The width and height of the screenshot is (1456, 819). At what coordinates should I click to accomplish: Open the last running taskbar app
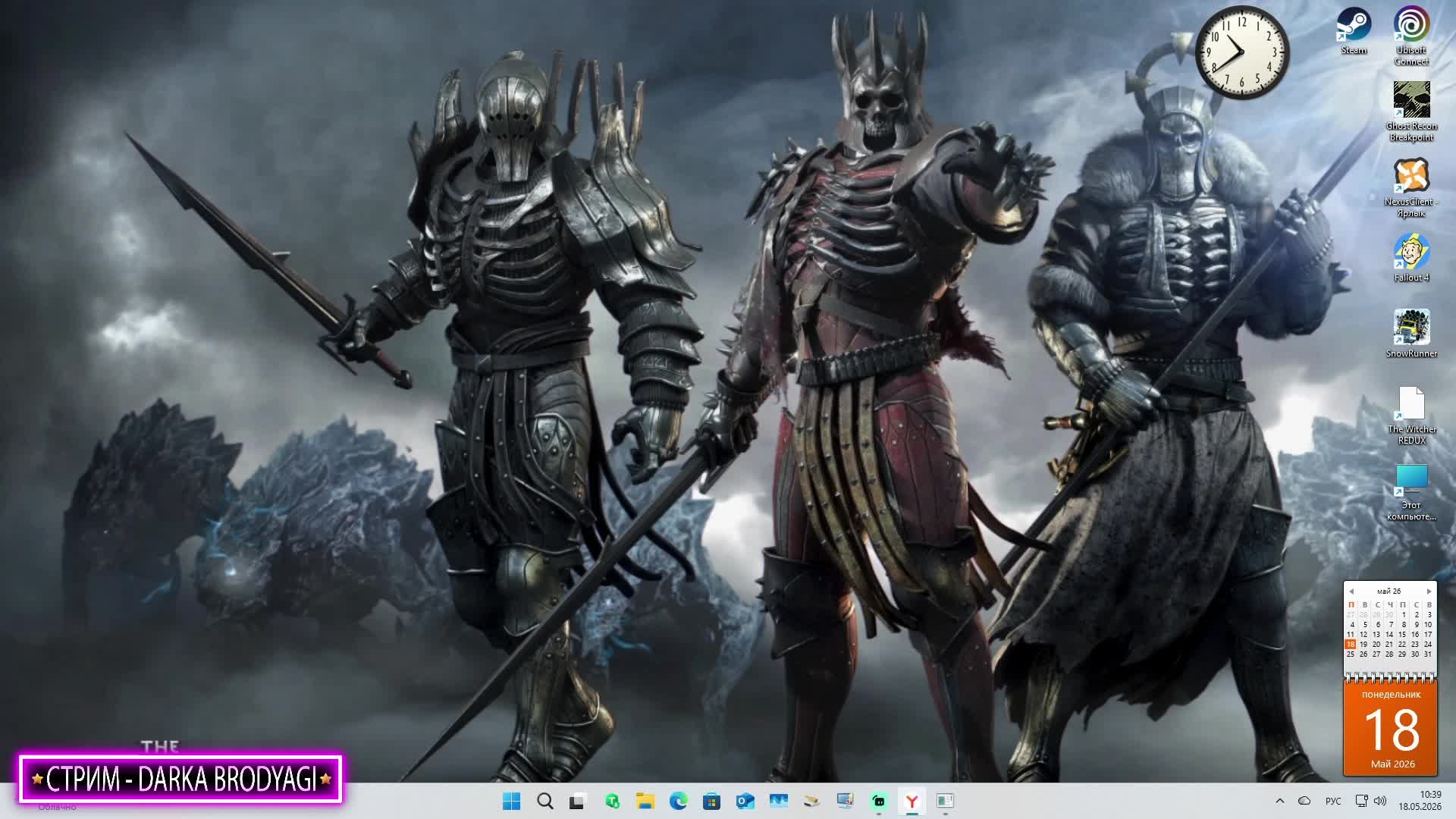(945, 801)
